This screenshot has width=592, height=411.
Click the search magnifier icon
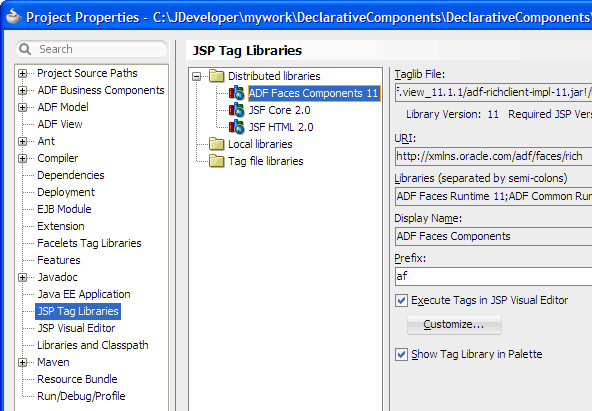(x=25, y=49)
